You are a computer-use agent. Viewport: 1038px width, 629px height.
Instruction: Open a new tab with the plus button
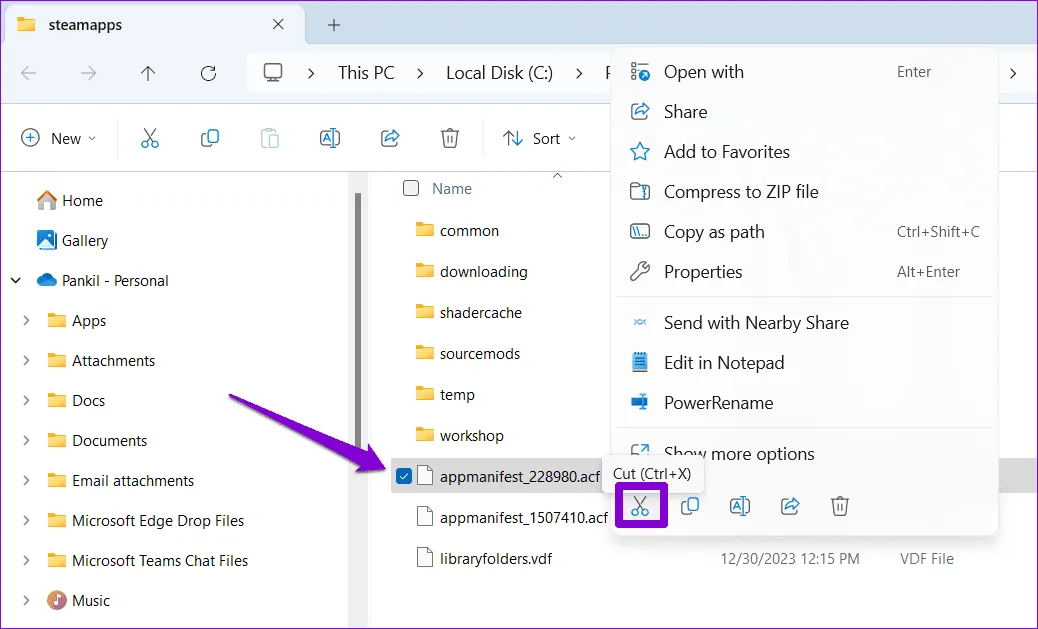click(333, 24)
